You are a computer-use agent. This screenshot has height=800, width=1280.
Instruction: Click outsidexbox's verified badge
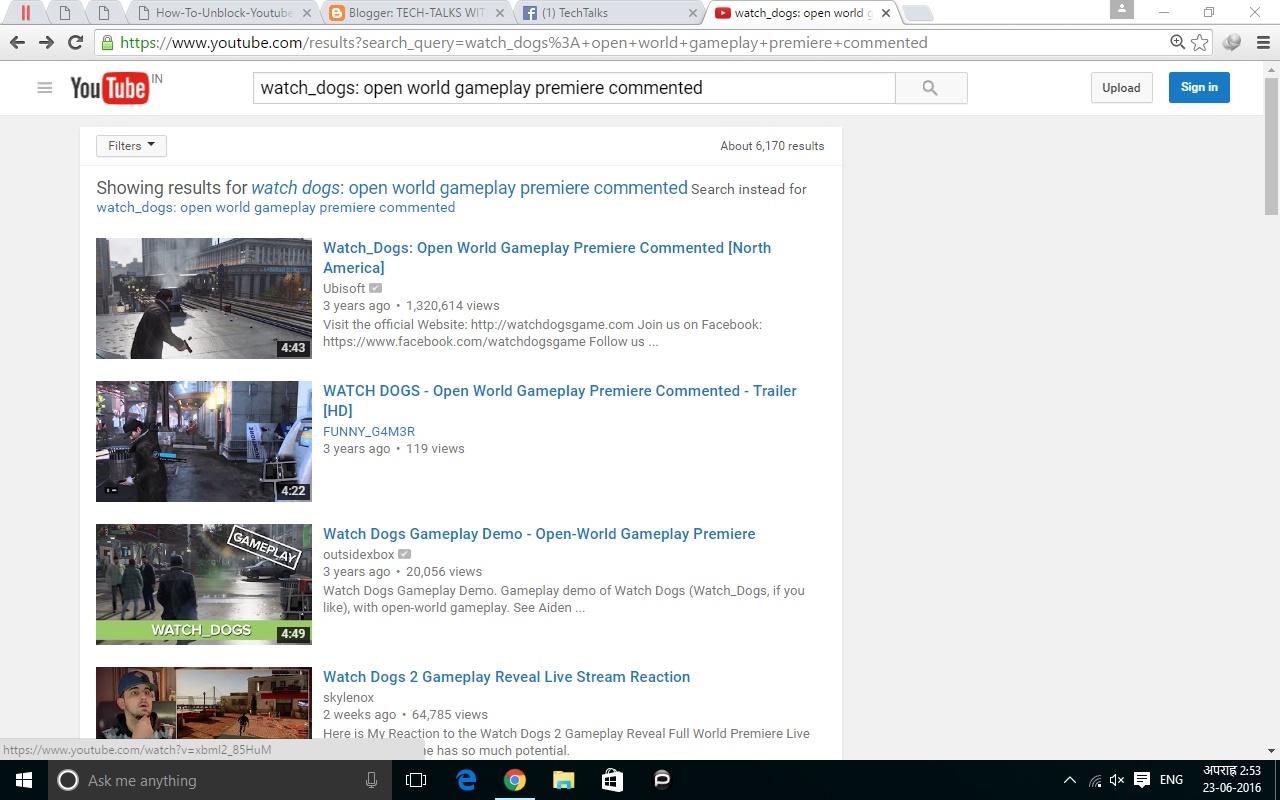point(404,554)
